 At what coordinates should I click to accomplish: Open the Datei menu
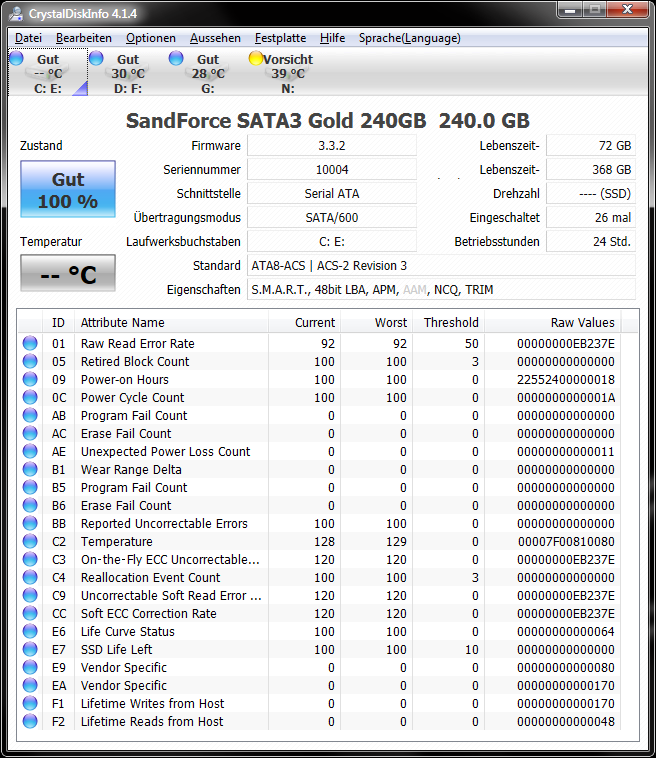coord(28,38)
